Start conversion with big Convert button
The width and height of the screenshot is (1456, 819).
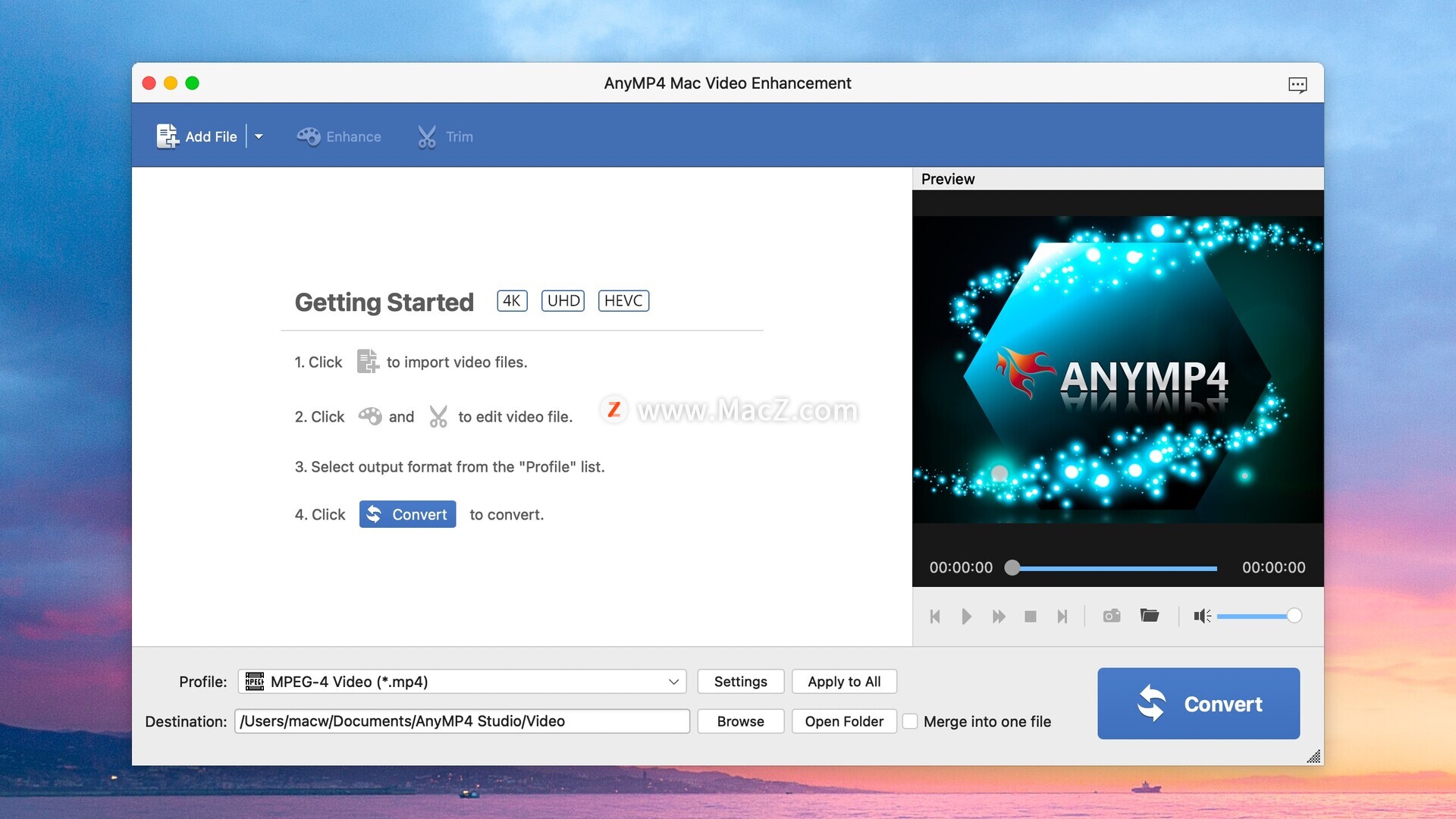(1198, 704)
